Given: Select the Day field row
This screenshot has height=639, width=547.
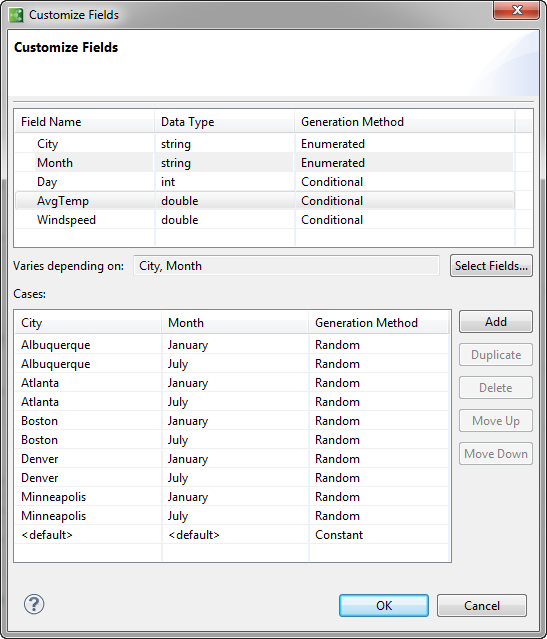Looking at the screenshot, I should 265,182.
